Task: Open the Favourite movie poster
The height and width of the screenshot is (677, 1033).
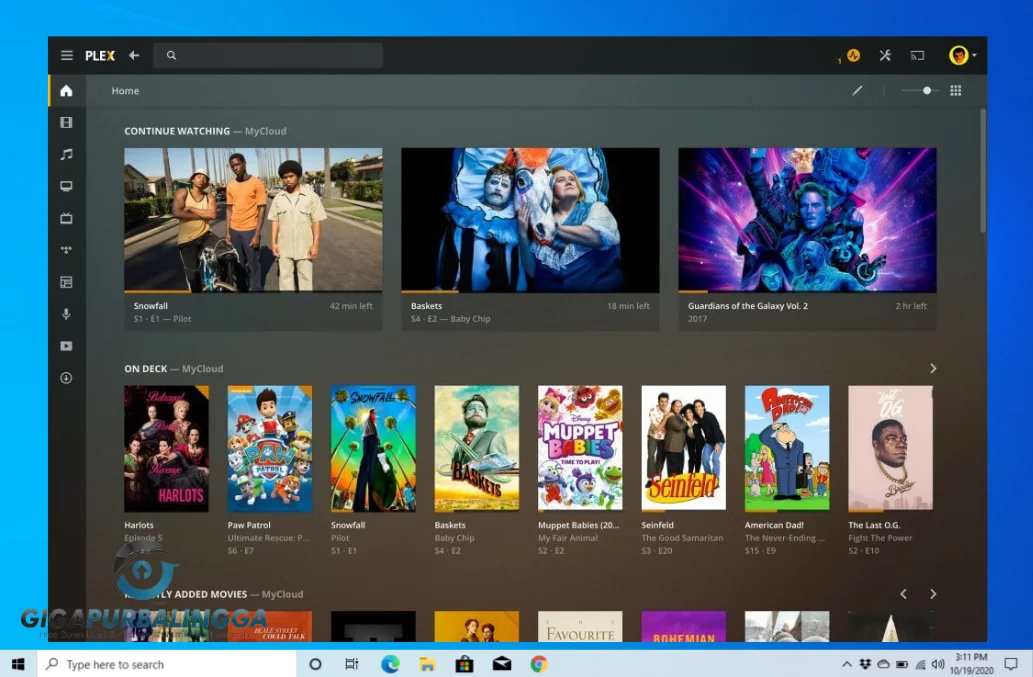Action: coord(580,626)
